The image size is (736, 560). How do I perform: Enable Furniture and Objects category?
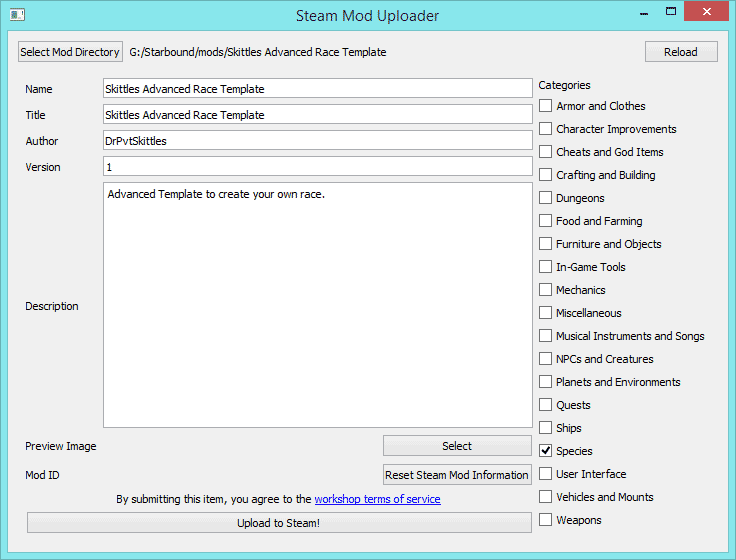pos(545,244)
